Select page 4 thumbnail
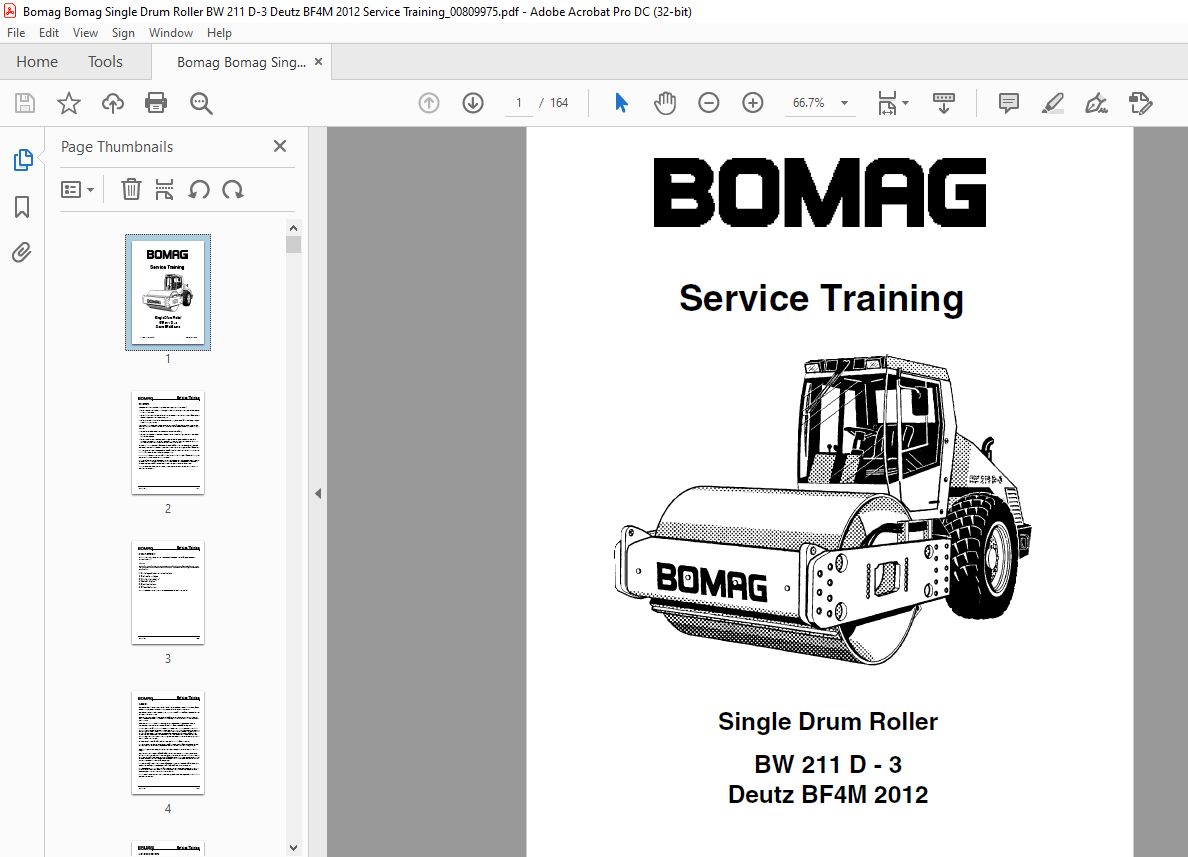The image size is (1188, 857). [x=168, y=743]
